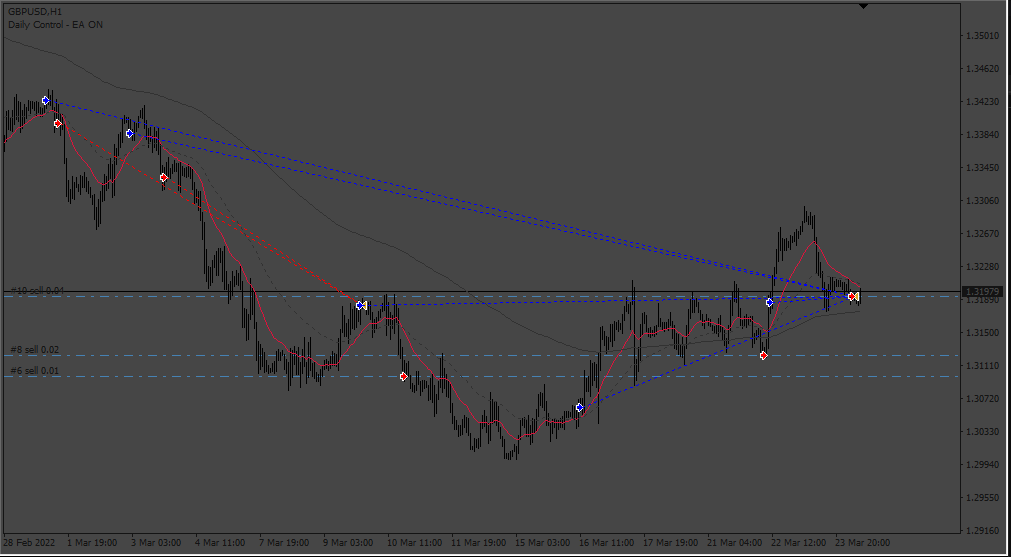Image resolution: width=1011 pixels, height=557 pixels.
Task: Click the 1.33060 price scale label
Action: (x=983, y=200)
